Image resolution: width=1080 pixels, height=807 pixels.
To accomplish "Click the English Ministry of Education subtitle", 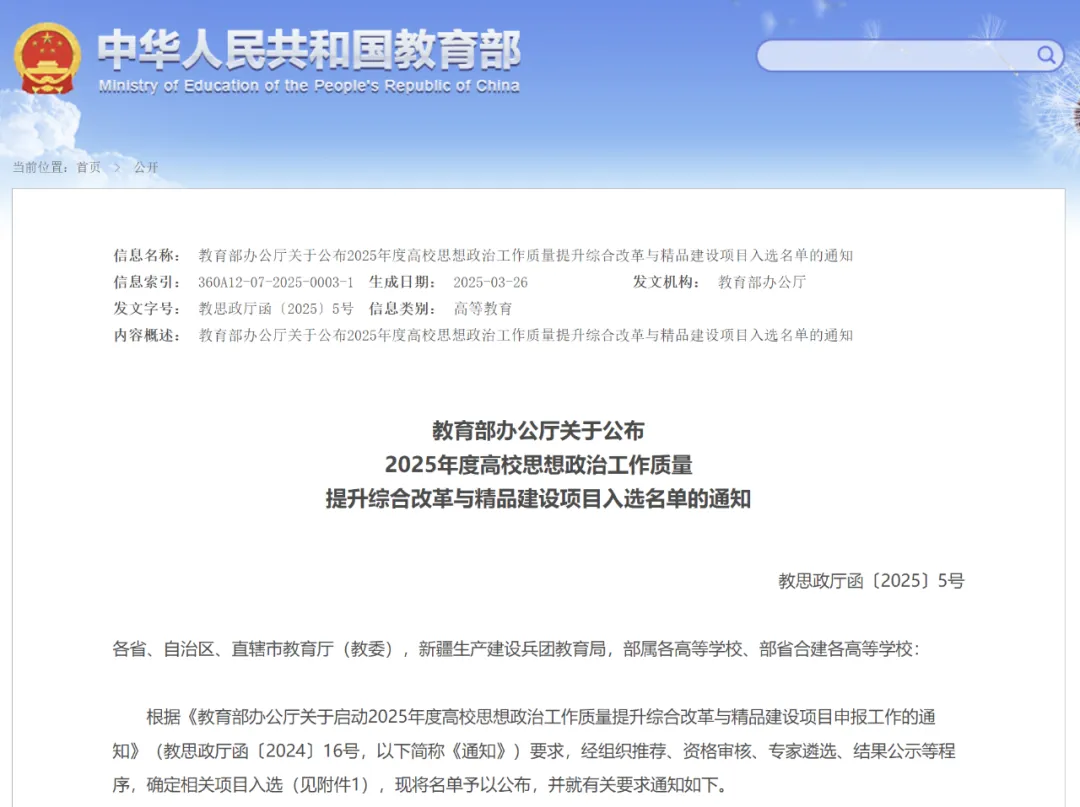I will 308,86.
